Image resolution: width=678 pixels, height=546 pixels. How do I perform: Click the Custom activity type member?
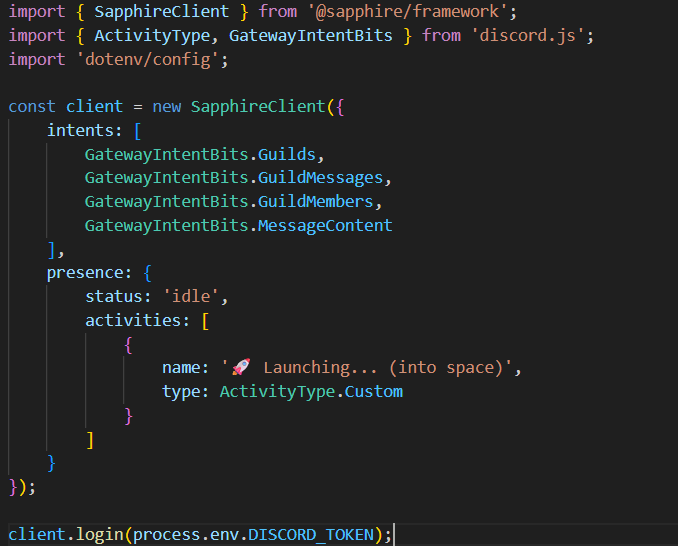[374, 392]
